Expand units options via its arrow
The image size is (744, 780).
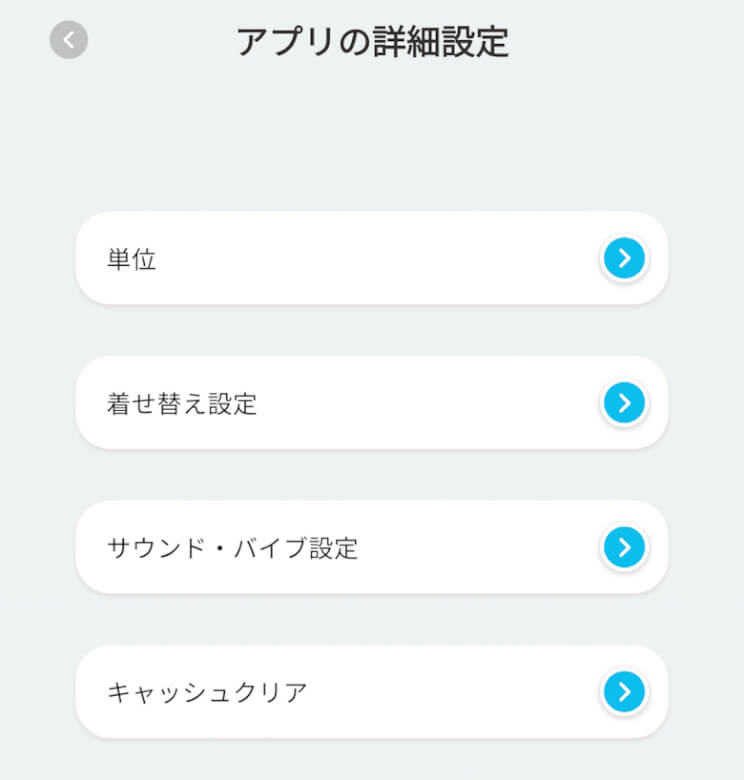tap(624, 259)
